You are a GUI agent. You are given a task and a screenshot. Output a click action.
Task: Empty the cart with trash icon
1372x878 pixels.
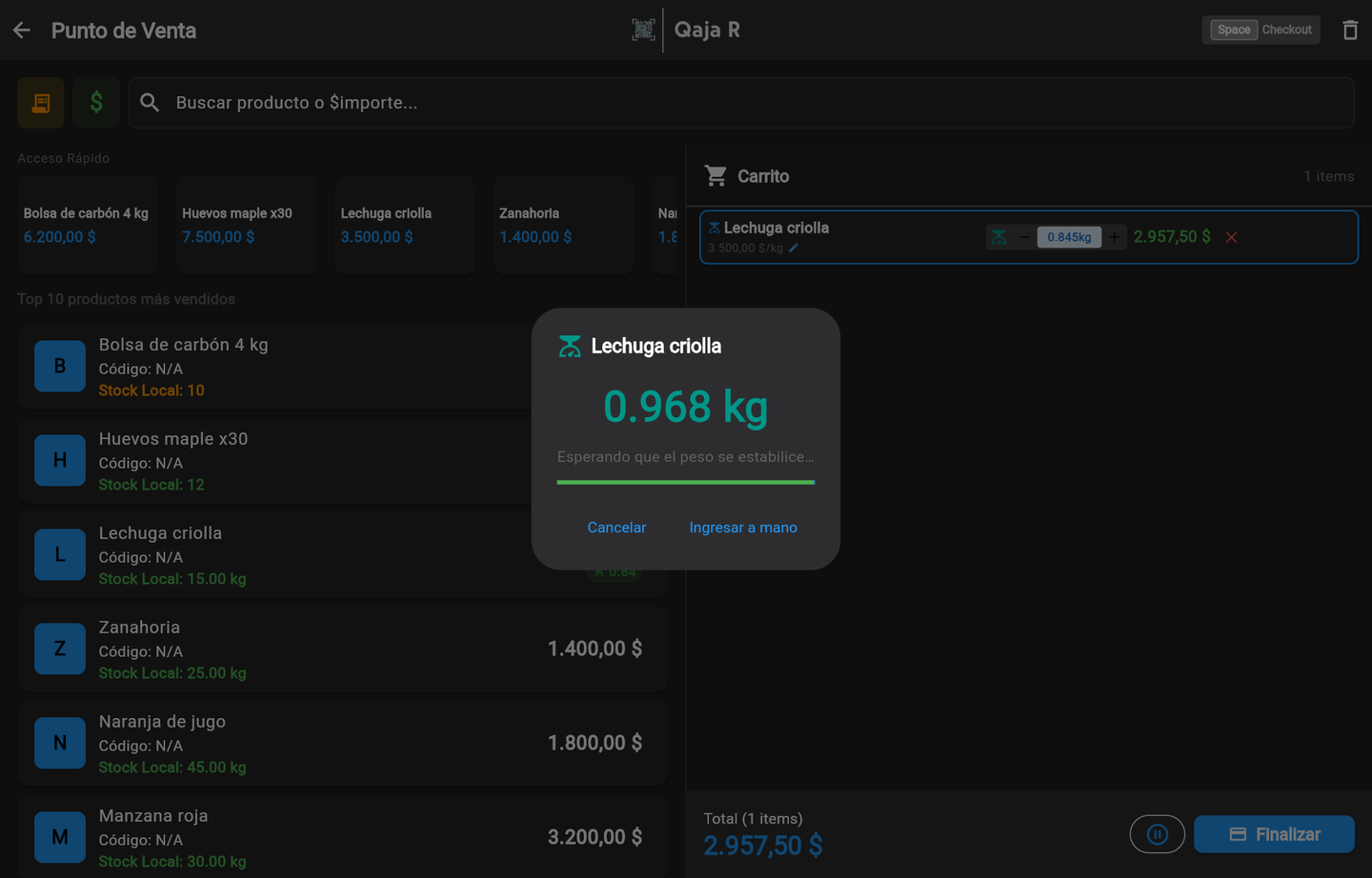click(x=1350, y=30)
